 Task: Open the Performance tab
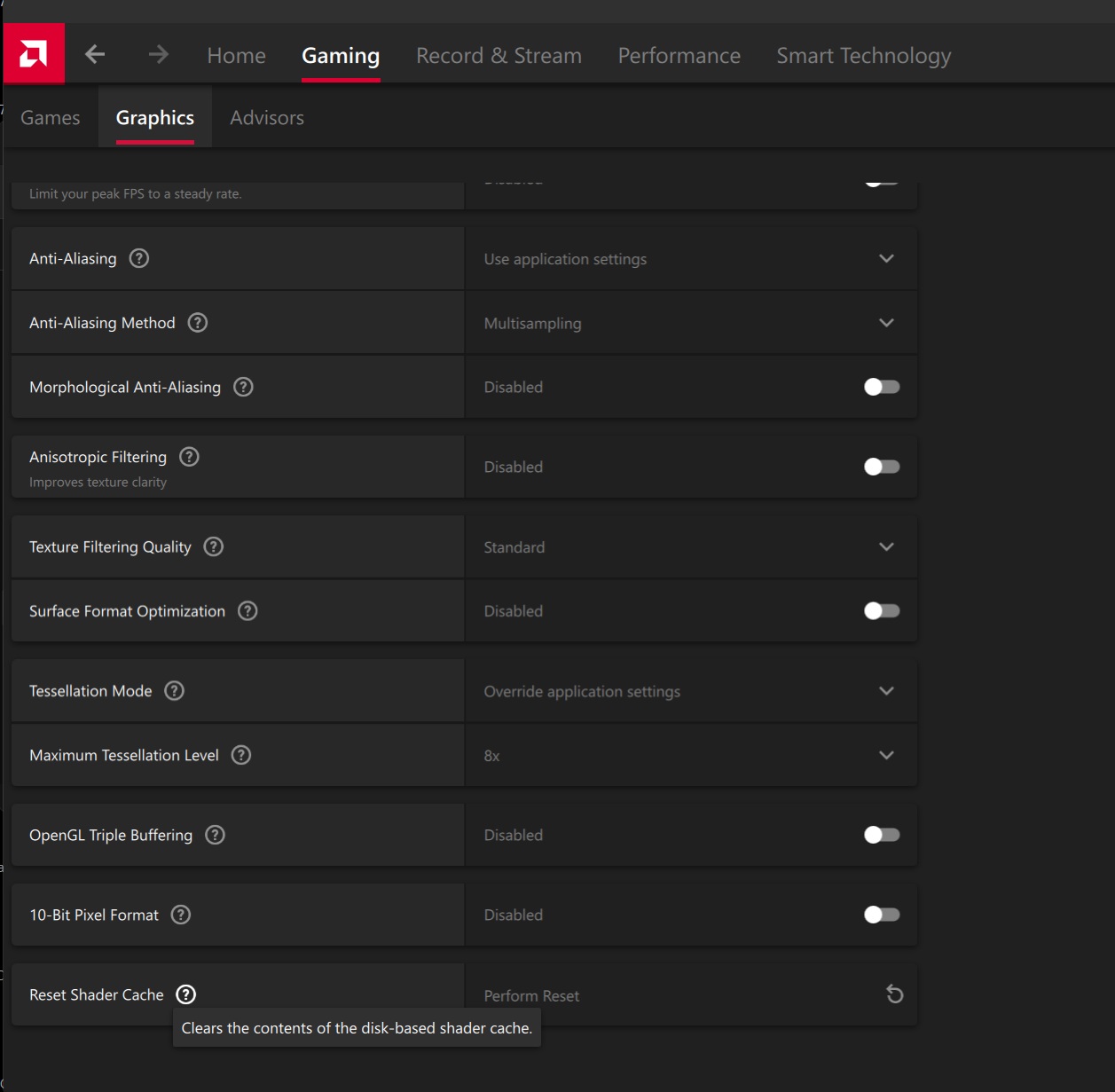click(679, 56)
